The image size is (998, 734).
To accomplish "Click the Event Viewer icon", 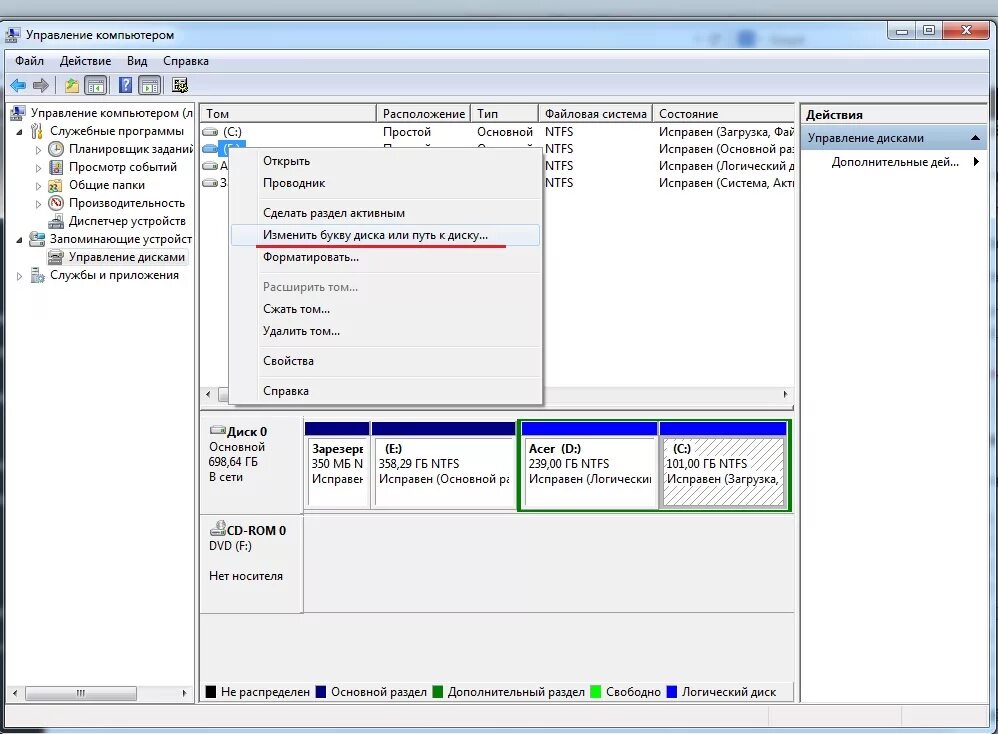I will tap(56, 167).
